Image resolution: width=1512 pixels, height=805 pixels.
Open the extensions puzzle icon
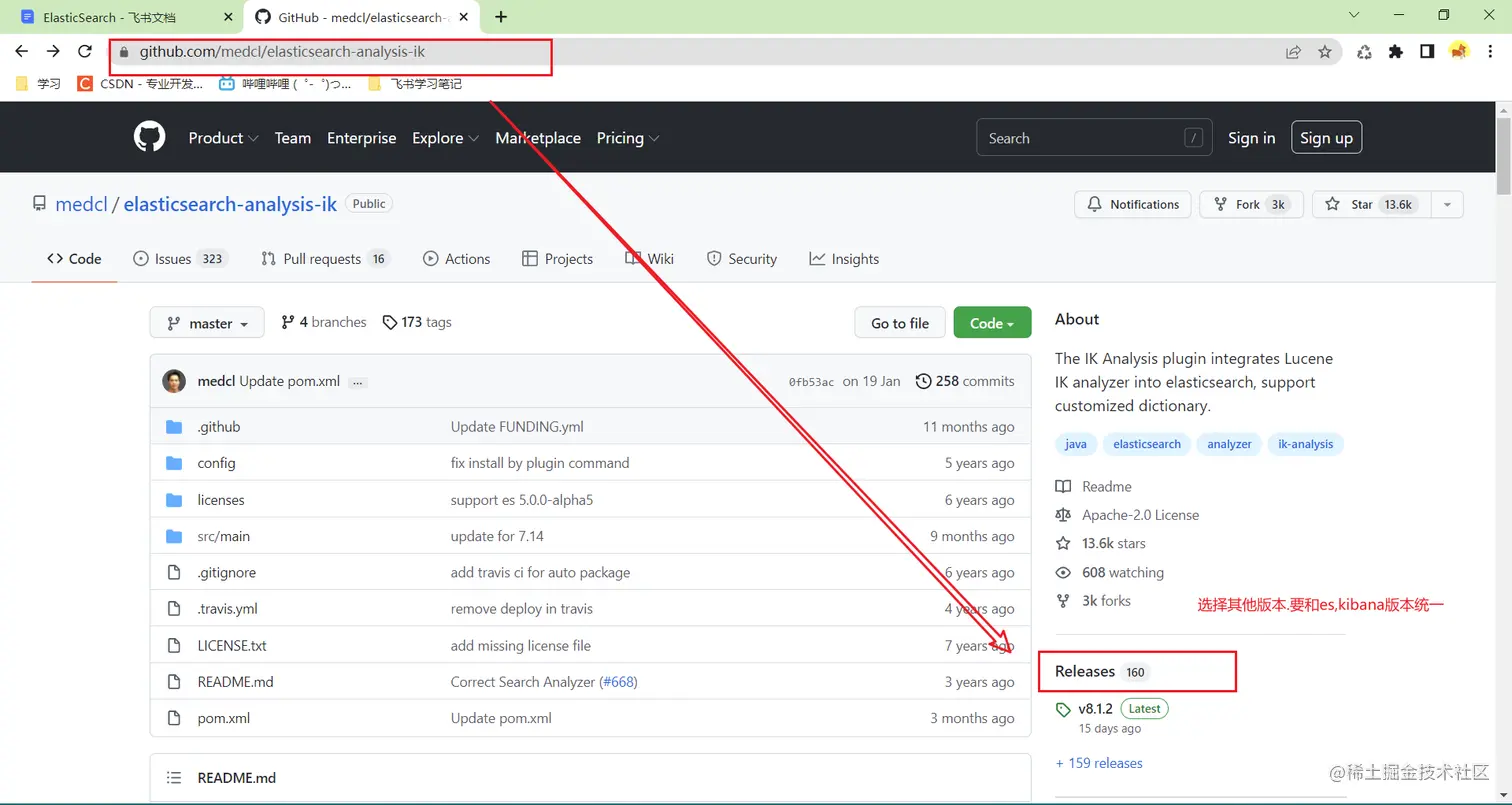(x=1396, y=52)
